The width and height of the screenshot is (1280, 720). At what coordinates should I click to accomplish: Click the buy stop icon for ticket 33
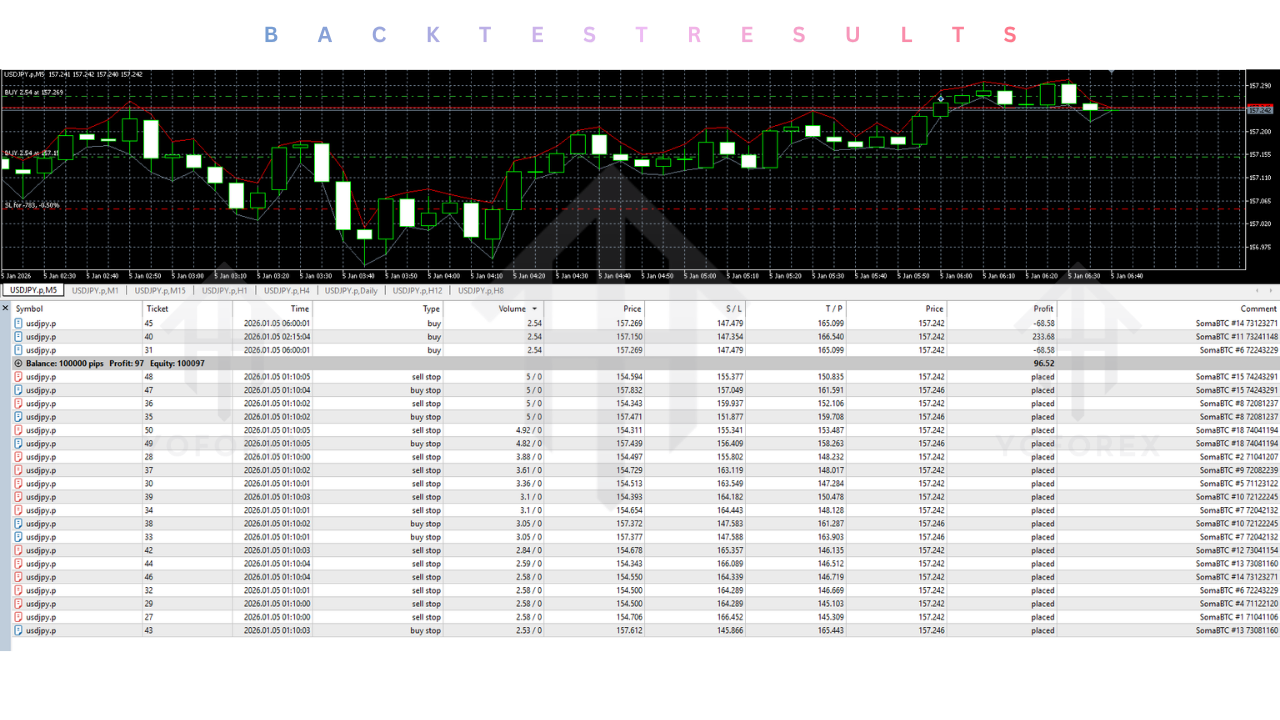tap(19, 537)
